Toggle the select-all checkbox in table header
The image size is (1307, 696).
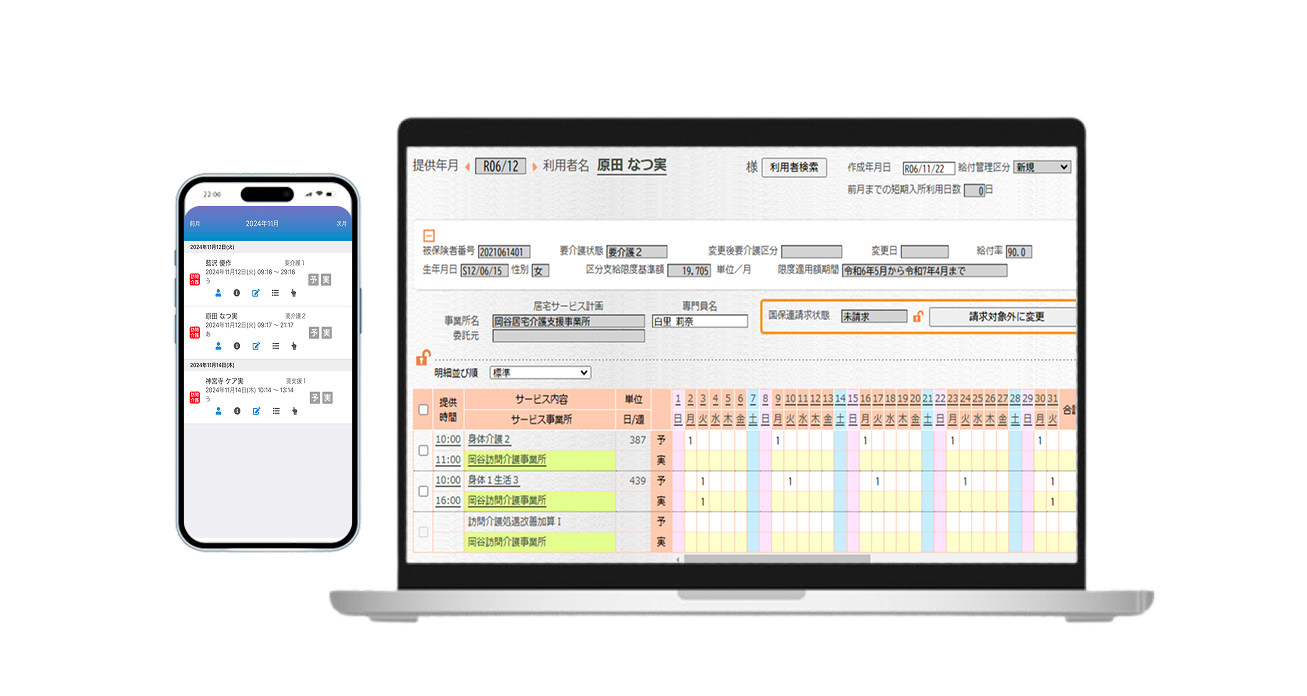(x=423, y=409)
